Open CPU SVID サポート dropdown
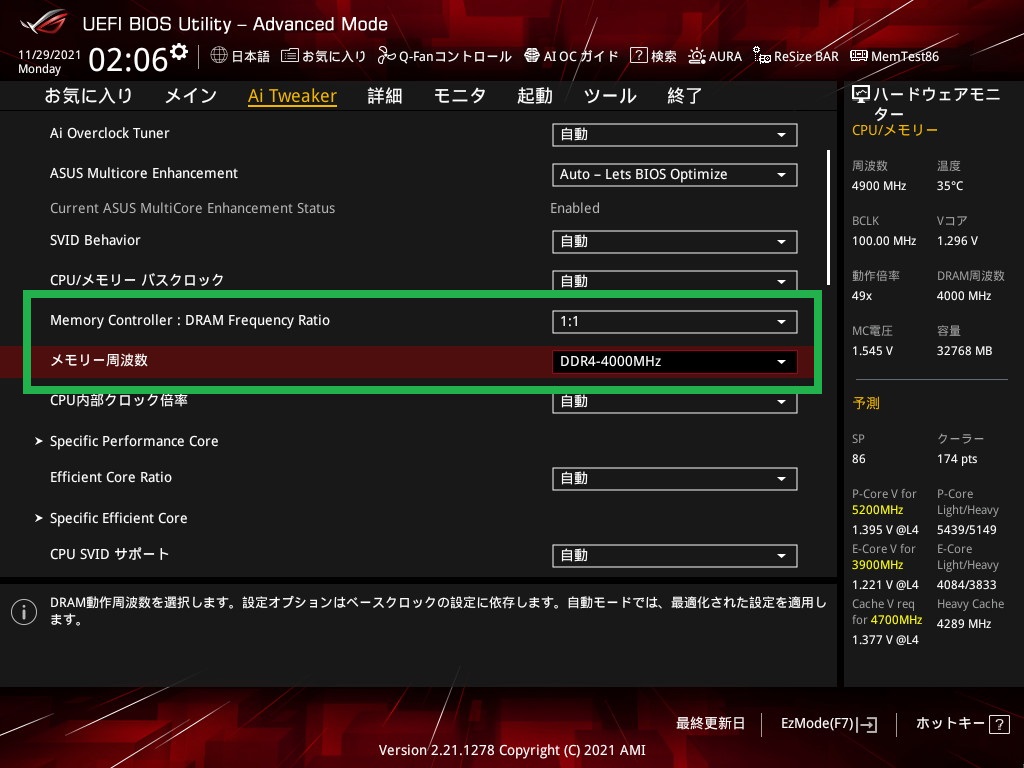Screen dimensions: 1024x768 tap(675, 556)
